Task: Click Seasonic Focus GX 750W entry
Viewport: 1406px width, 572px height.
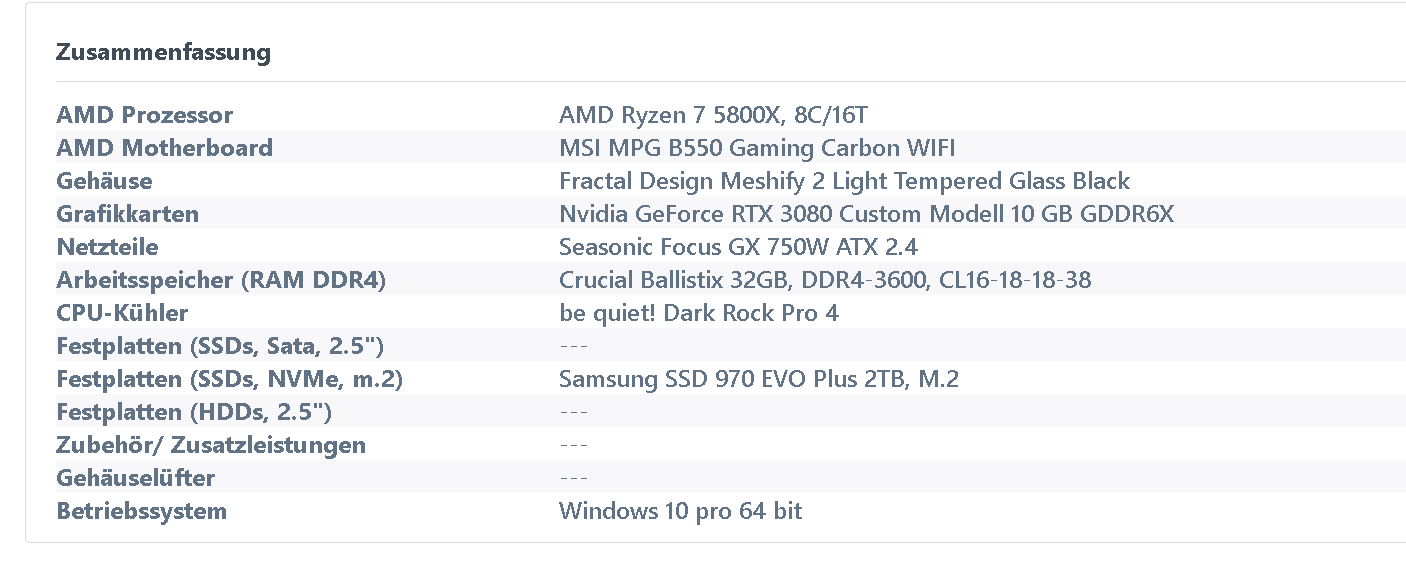Action: pos(738,247)
